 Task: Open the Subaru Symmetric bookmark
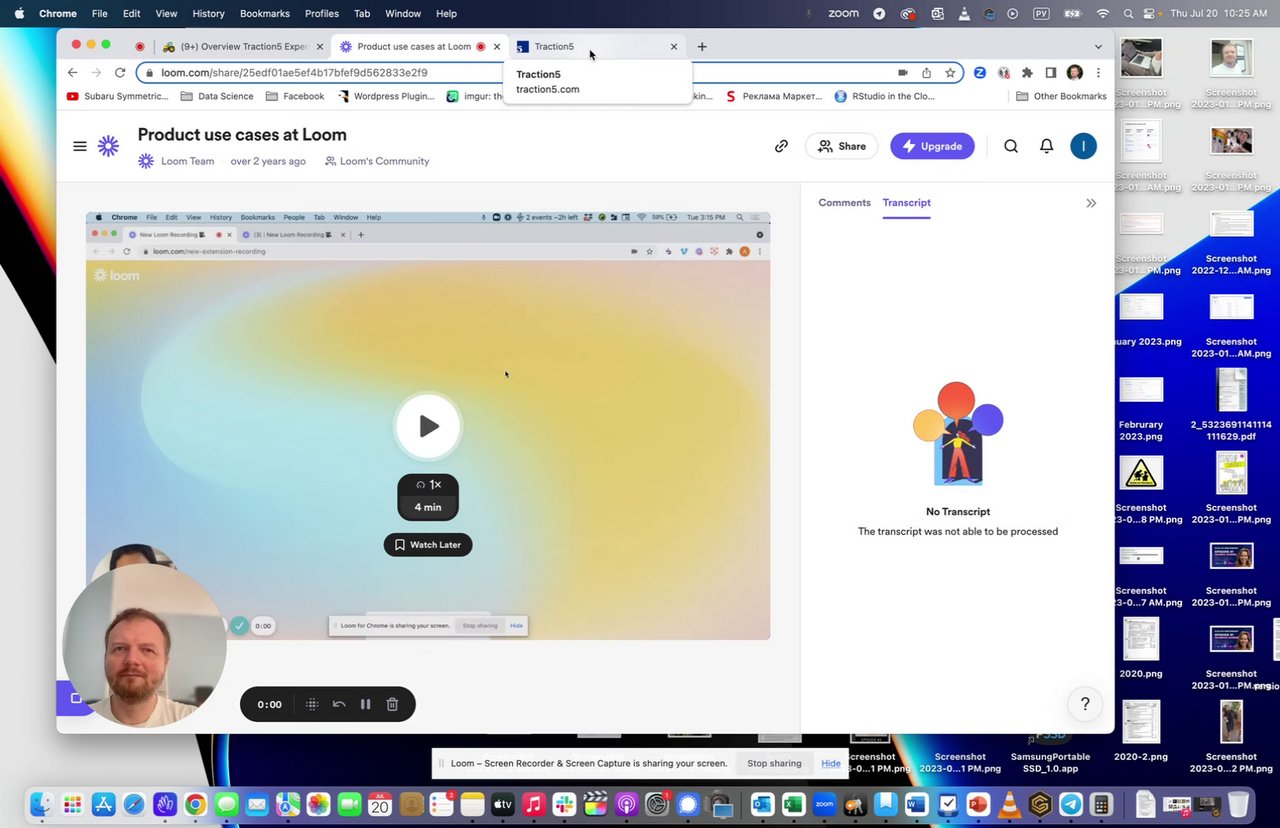(117, 96)
